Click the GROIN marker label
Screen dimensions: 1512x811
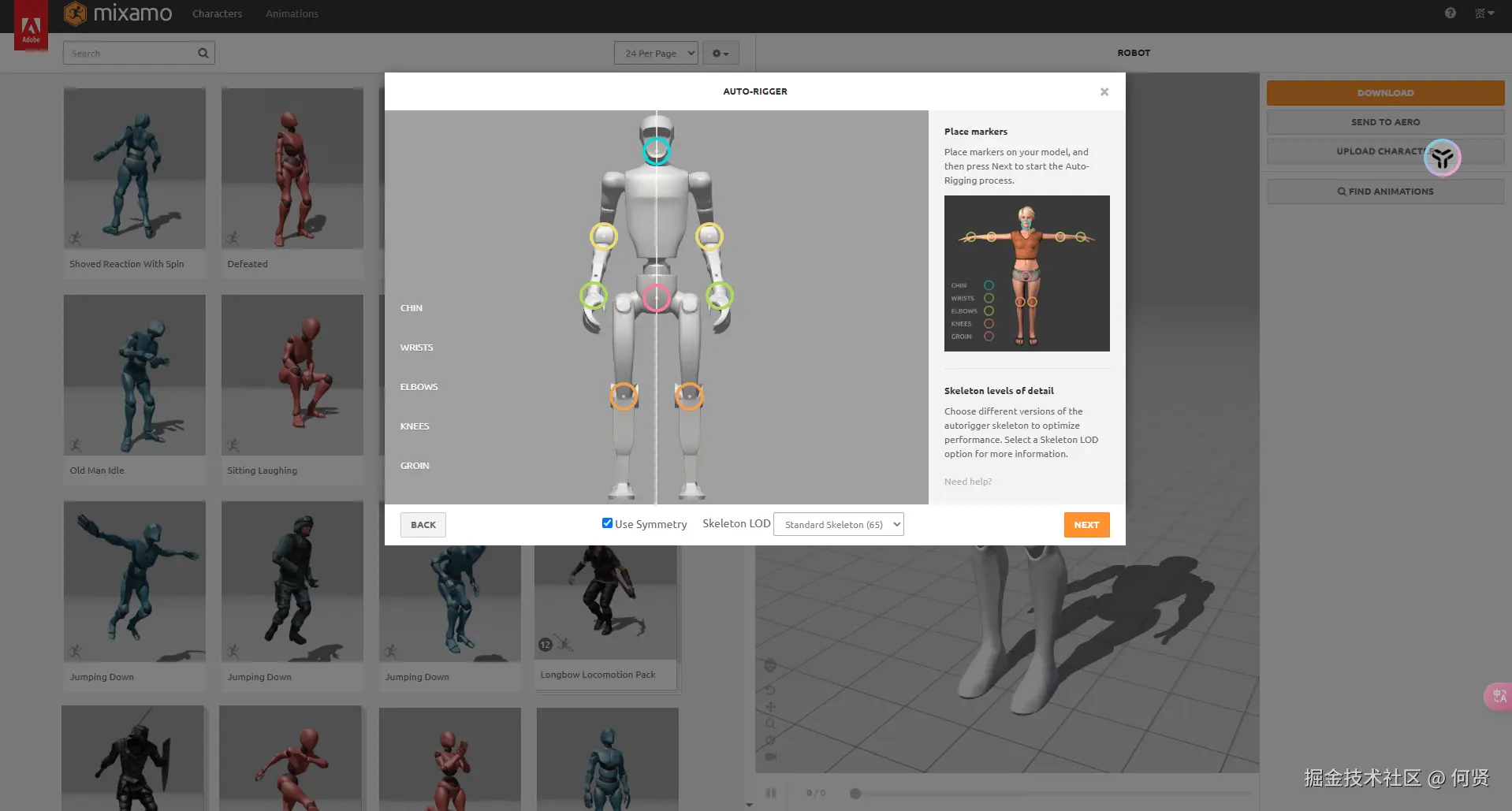(x=415, y=466)
